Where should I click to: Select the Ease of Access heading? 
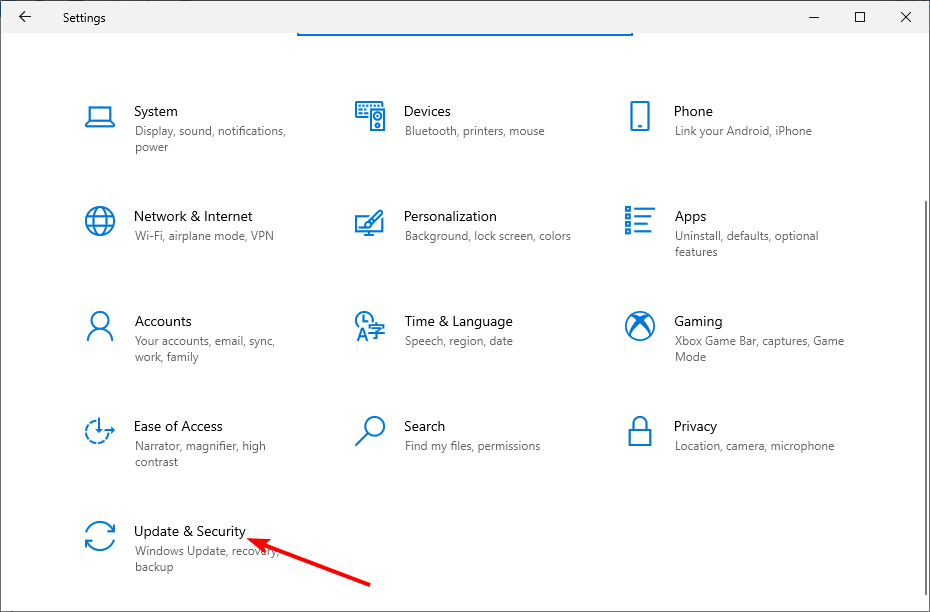pyautogui.click(x=179, y=426)
